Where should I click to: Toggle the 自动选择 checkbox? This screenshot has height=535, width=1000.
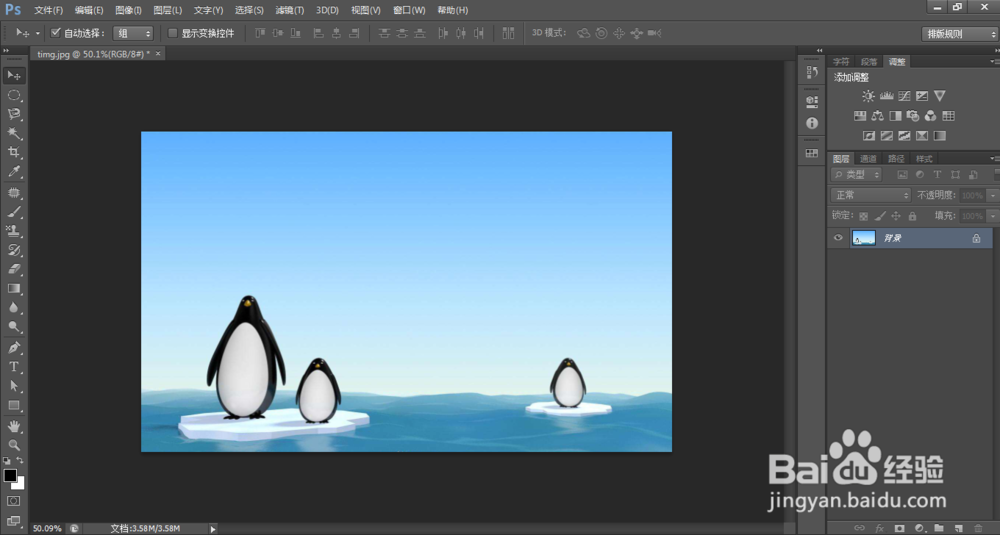pos(55,33)
